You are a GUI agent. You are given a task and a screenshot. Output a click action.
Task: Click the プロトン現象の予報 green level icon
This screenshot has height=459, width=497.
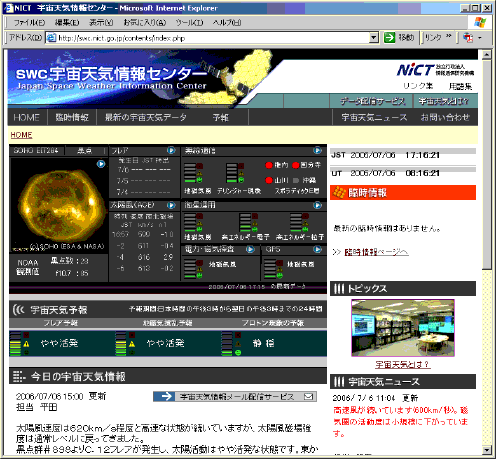(238, 353)
